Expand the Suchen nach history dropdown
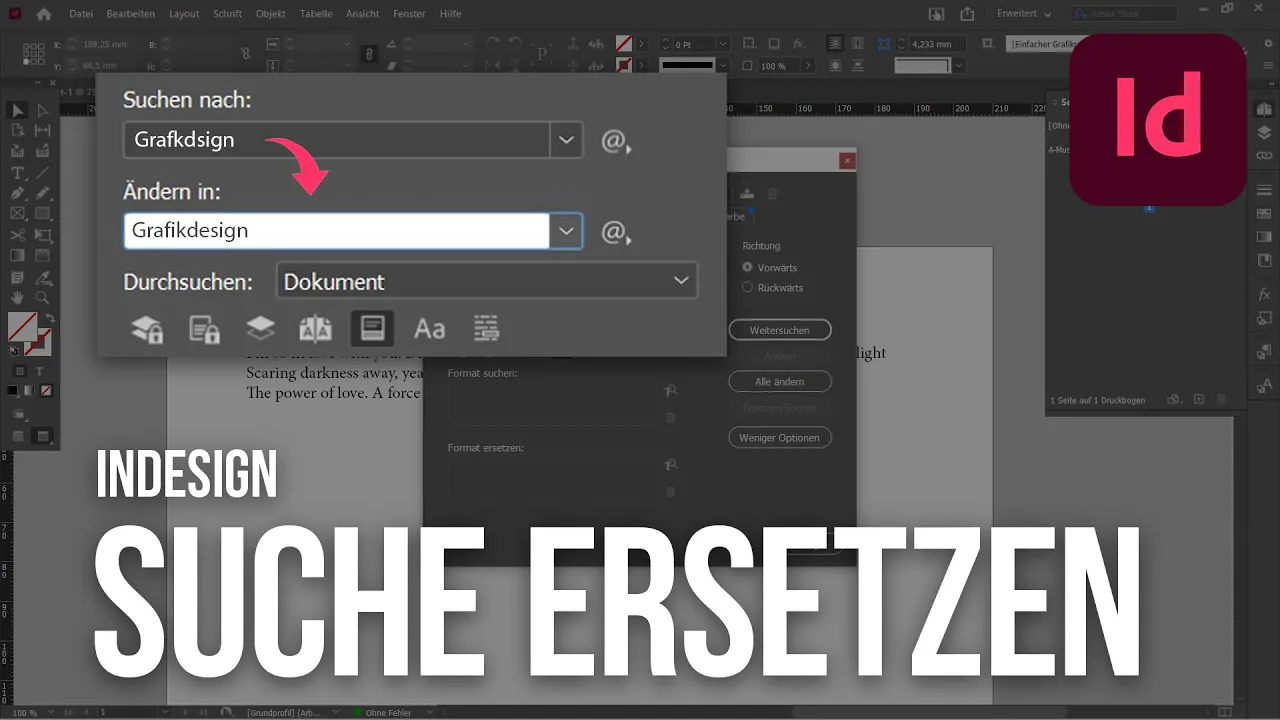1280x720 pixels. click(566, 140)
